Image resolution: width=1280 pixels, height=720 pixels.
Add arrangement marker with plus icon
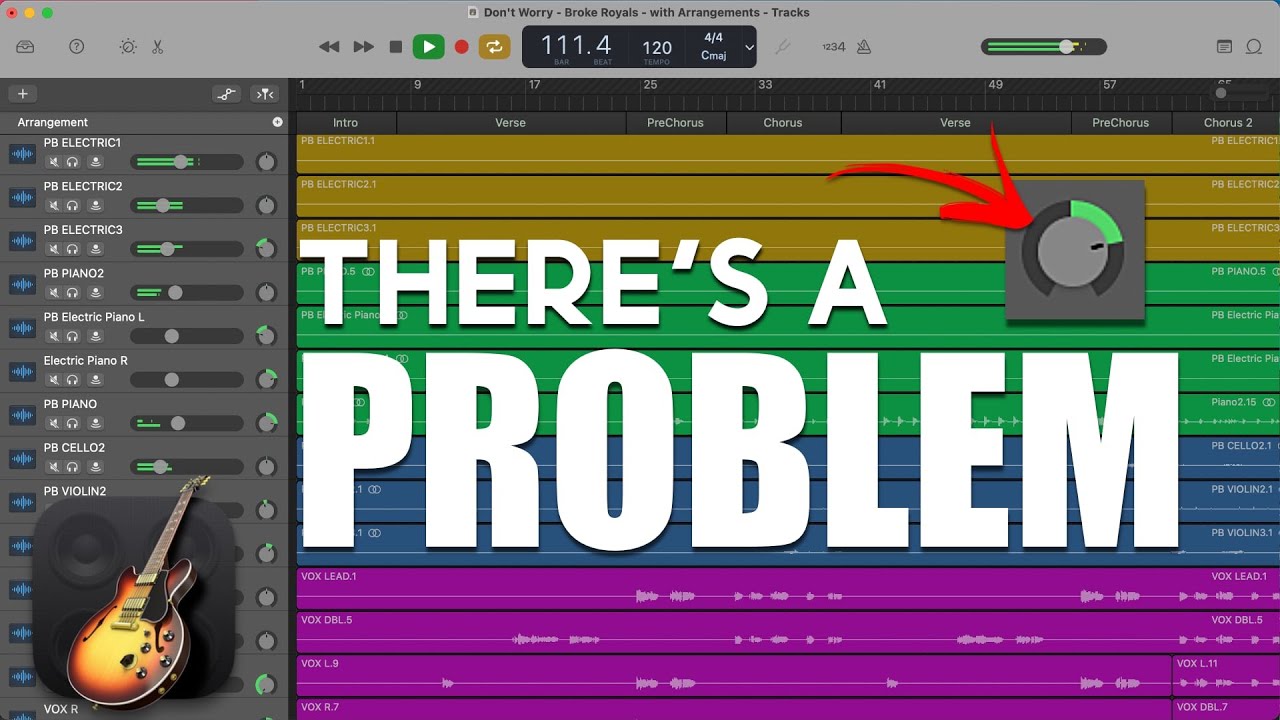(278, 122)
